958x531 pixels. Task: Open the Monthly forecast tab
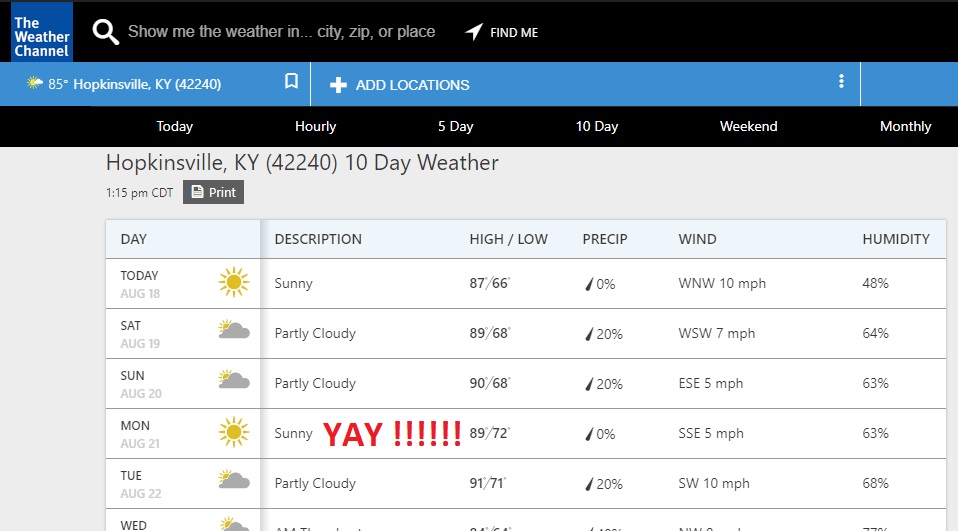(x=905, y=126)
